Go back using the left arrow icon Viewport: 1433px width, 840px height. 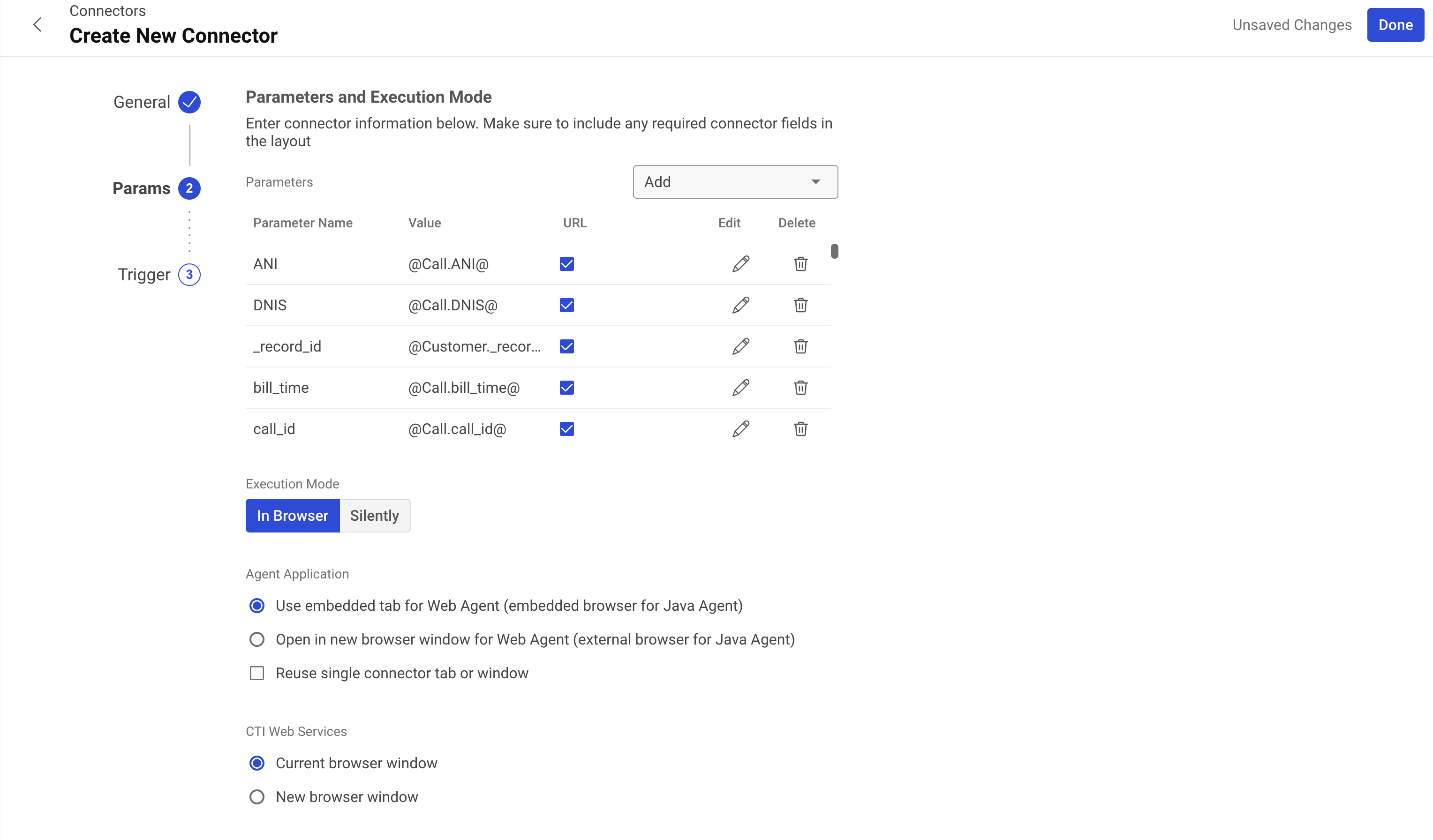[x=38, y=24]
